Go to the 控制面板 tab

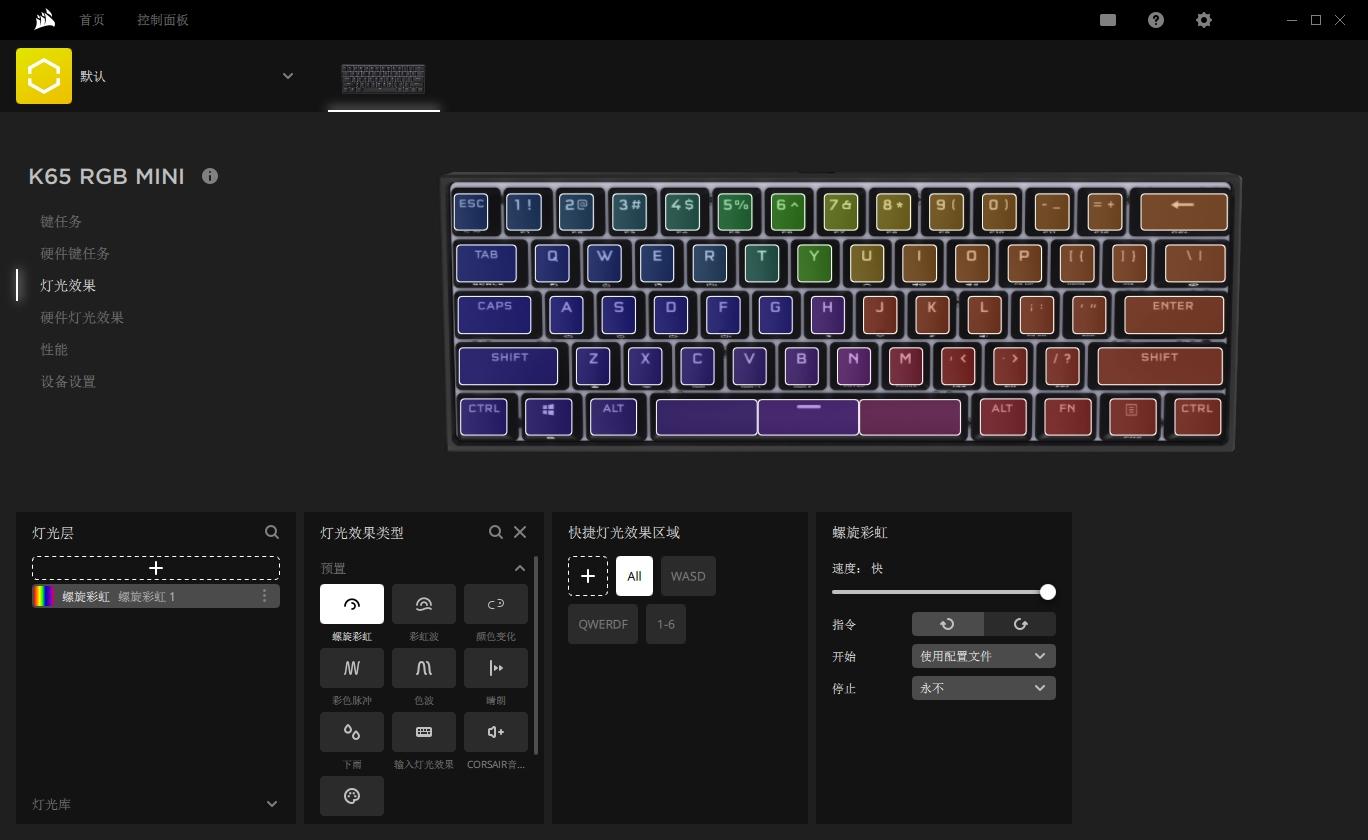coord(163,20)
